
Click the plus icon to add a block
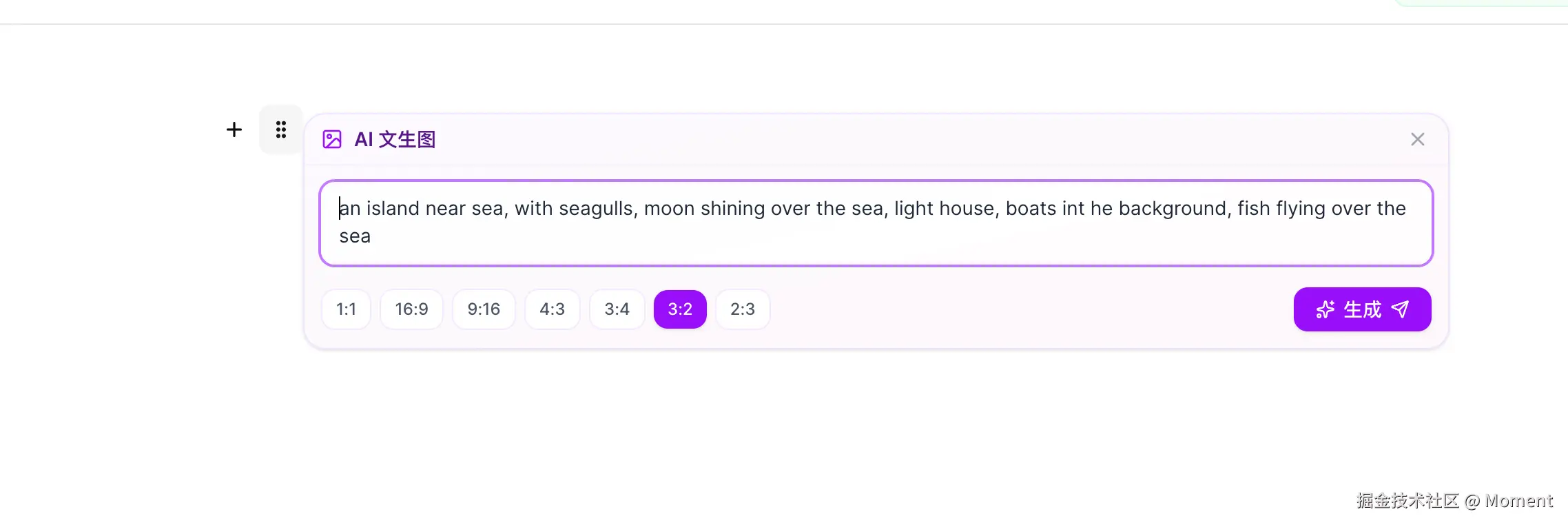pos(234,130)
